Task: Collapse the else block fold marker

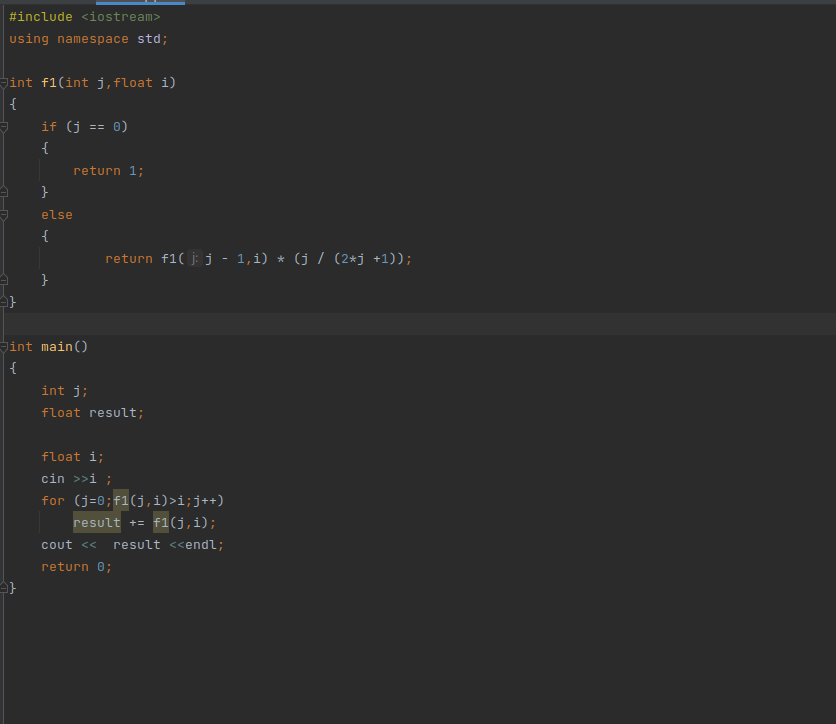Action: click(x=4, y=215)
